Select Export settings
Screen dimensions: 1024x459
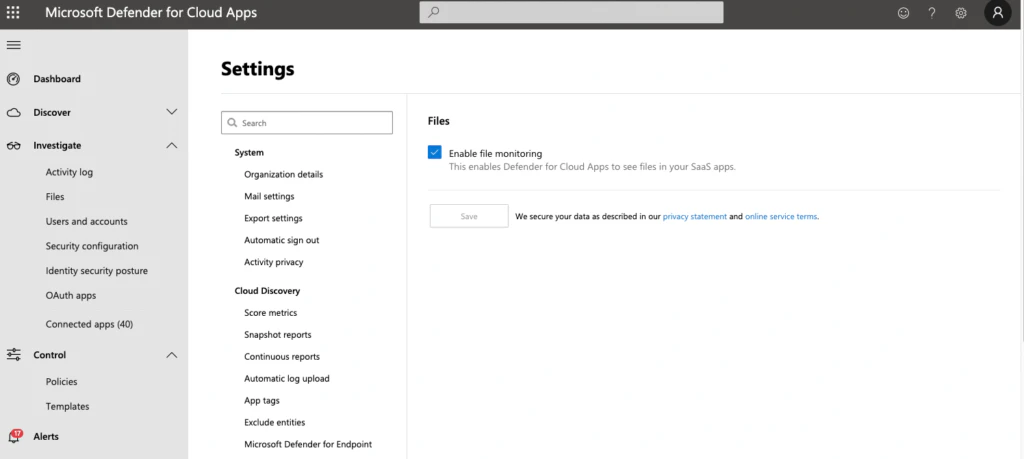pyautogui.click(x=273, y=219)
